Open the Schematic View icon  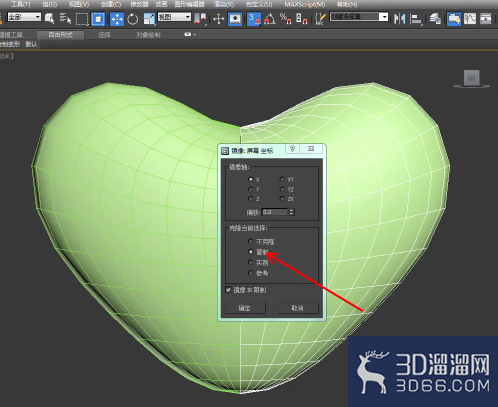486,19
